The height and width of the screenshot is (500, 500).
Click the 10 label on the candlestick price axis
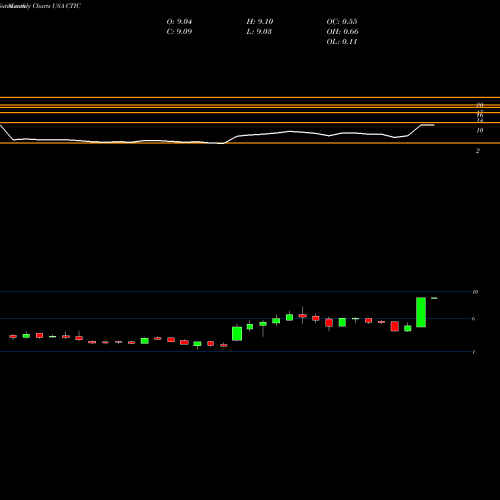(x=475, y=292)
